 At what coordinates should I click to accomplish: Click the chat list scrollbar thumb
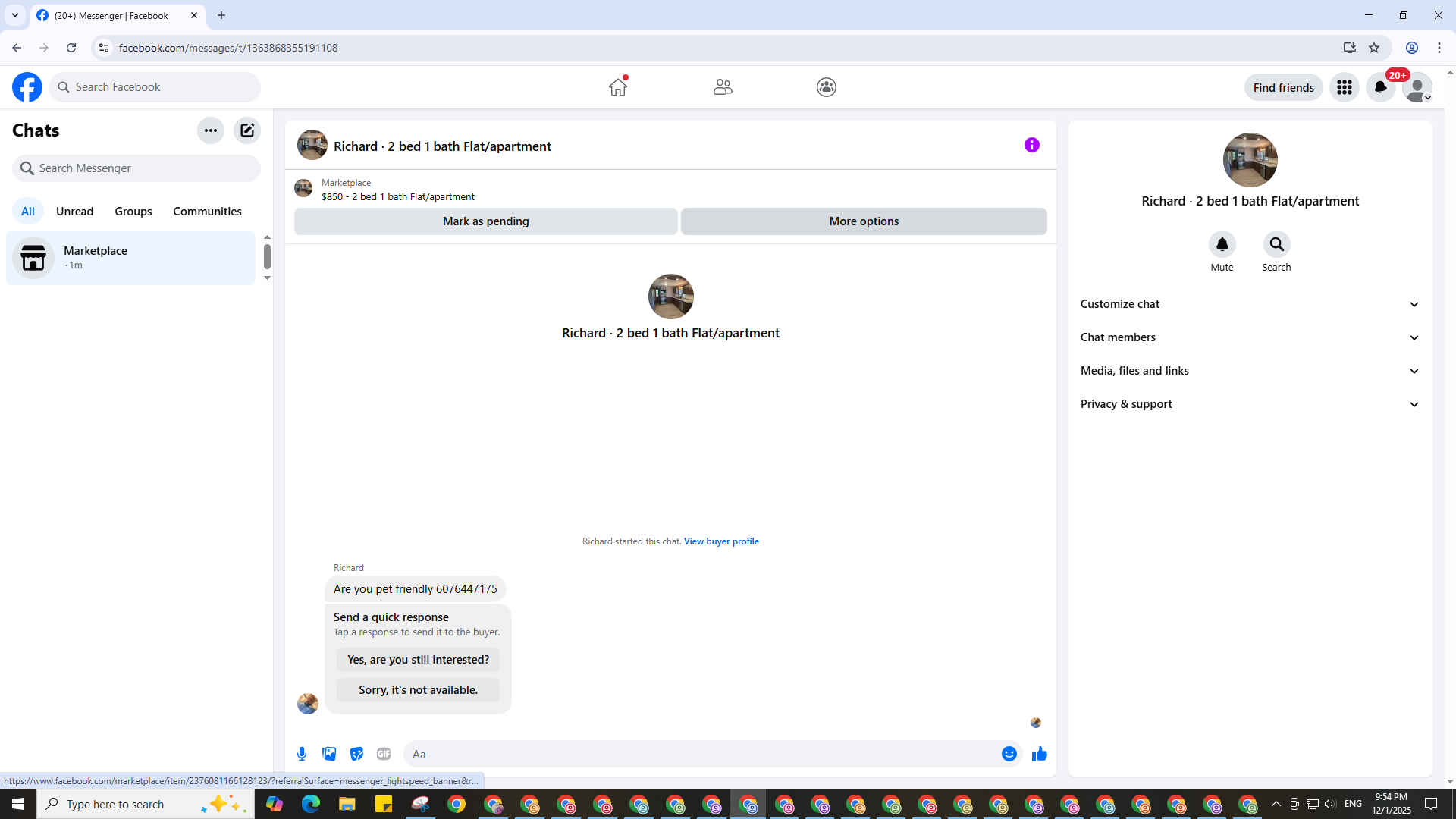click(x=267, y=256)
